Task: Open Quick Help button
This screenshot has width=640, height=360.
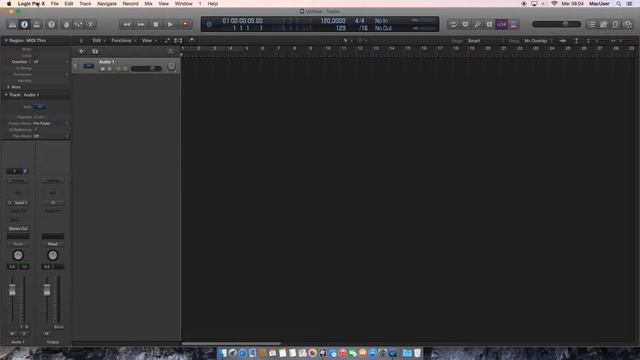Action: click(51, 24)
